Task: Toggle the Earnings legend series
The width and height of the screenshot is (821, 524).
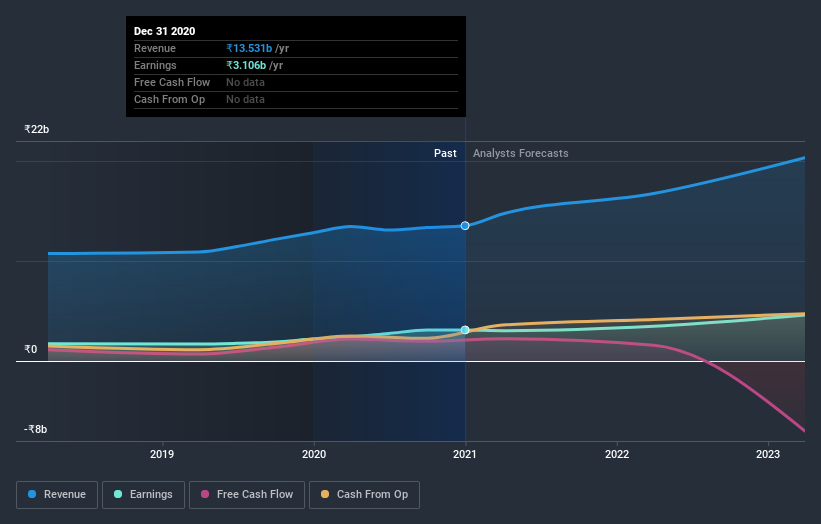Action: (143, 495)
